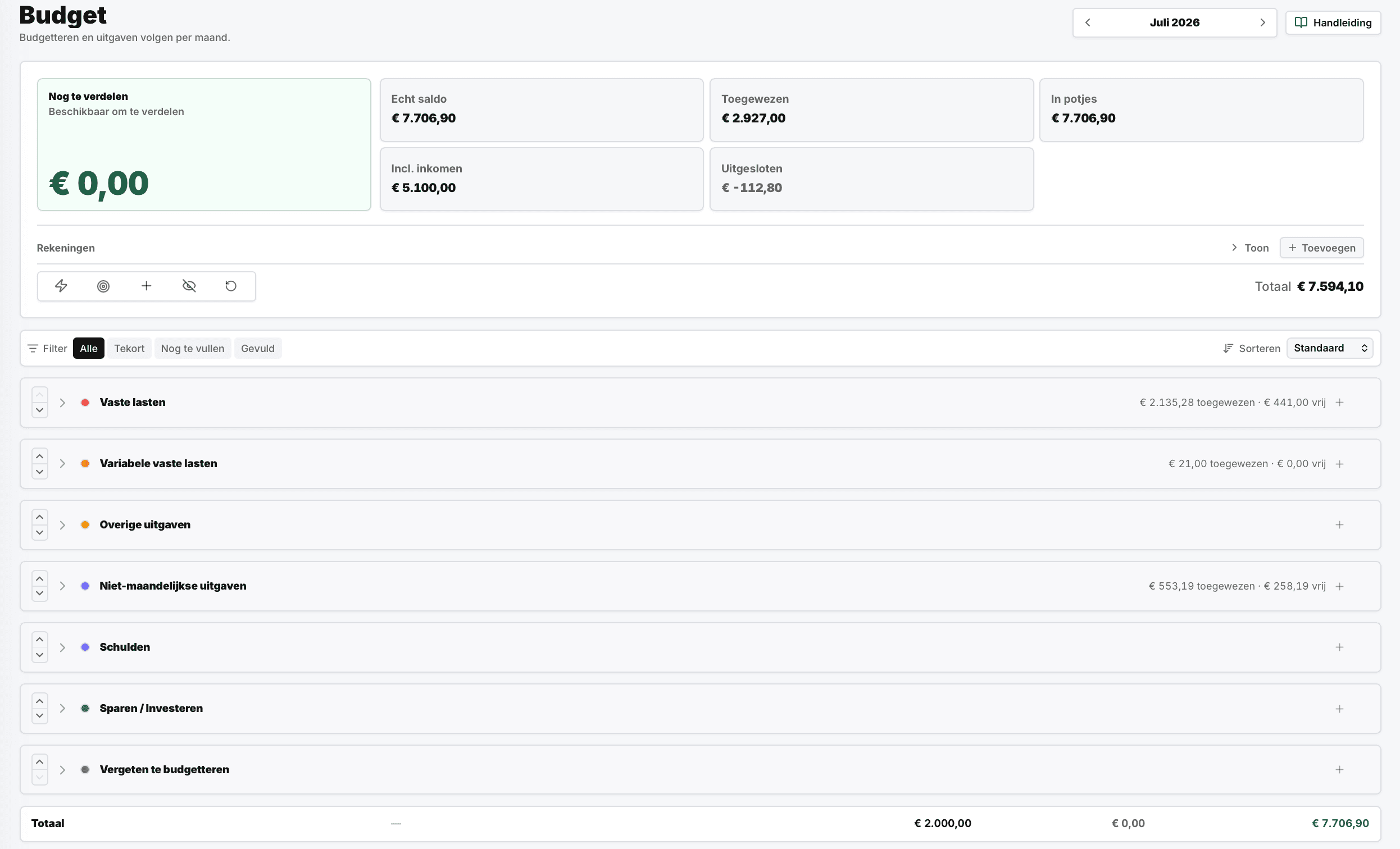Add item to Vergeten te budgetteren with plus
Screen dimensions: 1400x849
pos(1339,769)
